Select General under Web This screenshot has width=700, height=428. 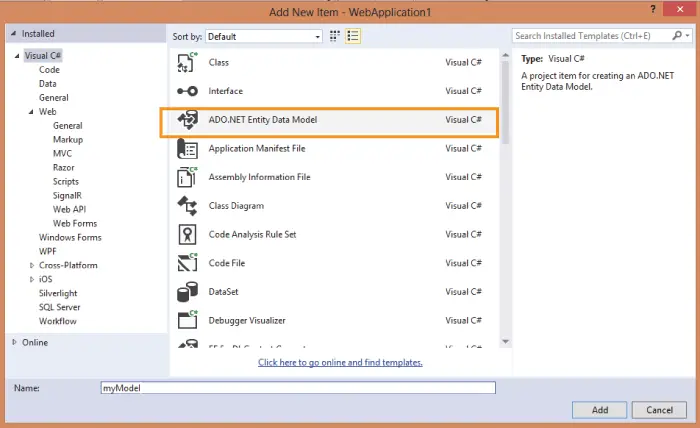coord(67,125)
